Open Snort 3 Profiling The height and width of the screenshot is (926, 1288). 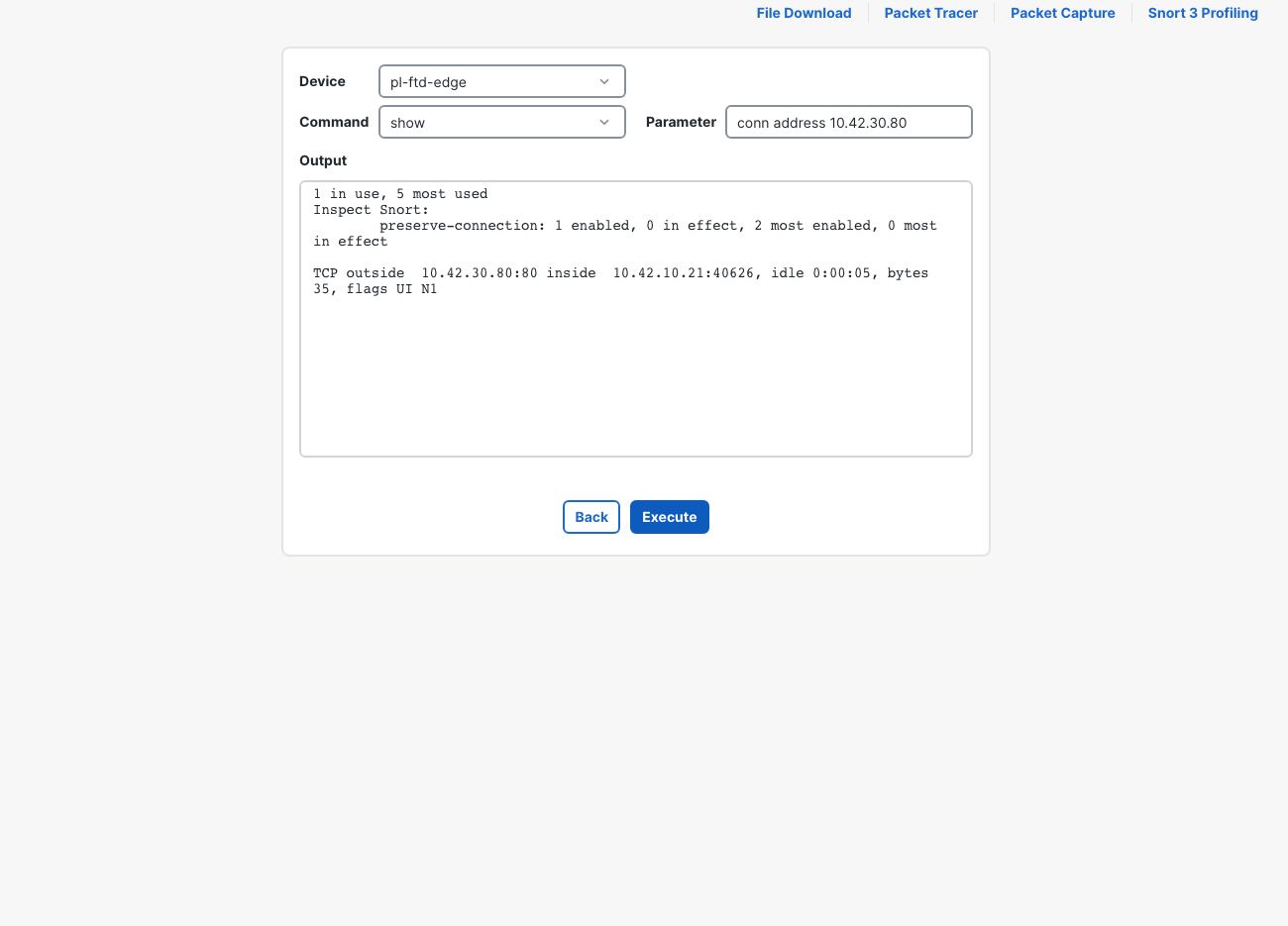1203,13
